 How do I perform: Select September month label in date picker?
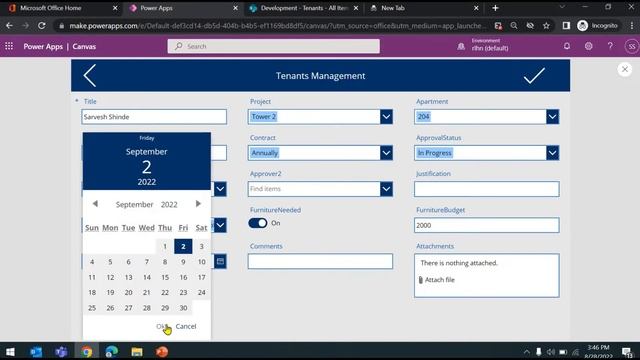(x=134, y=204)
